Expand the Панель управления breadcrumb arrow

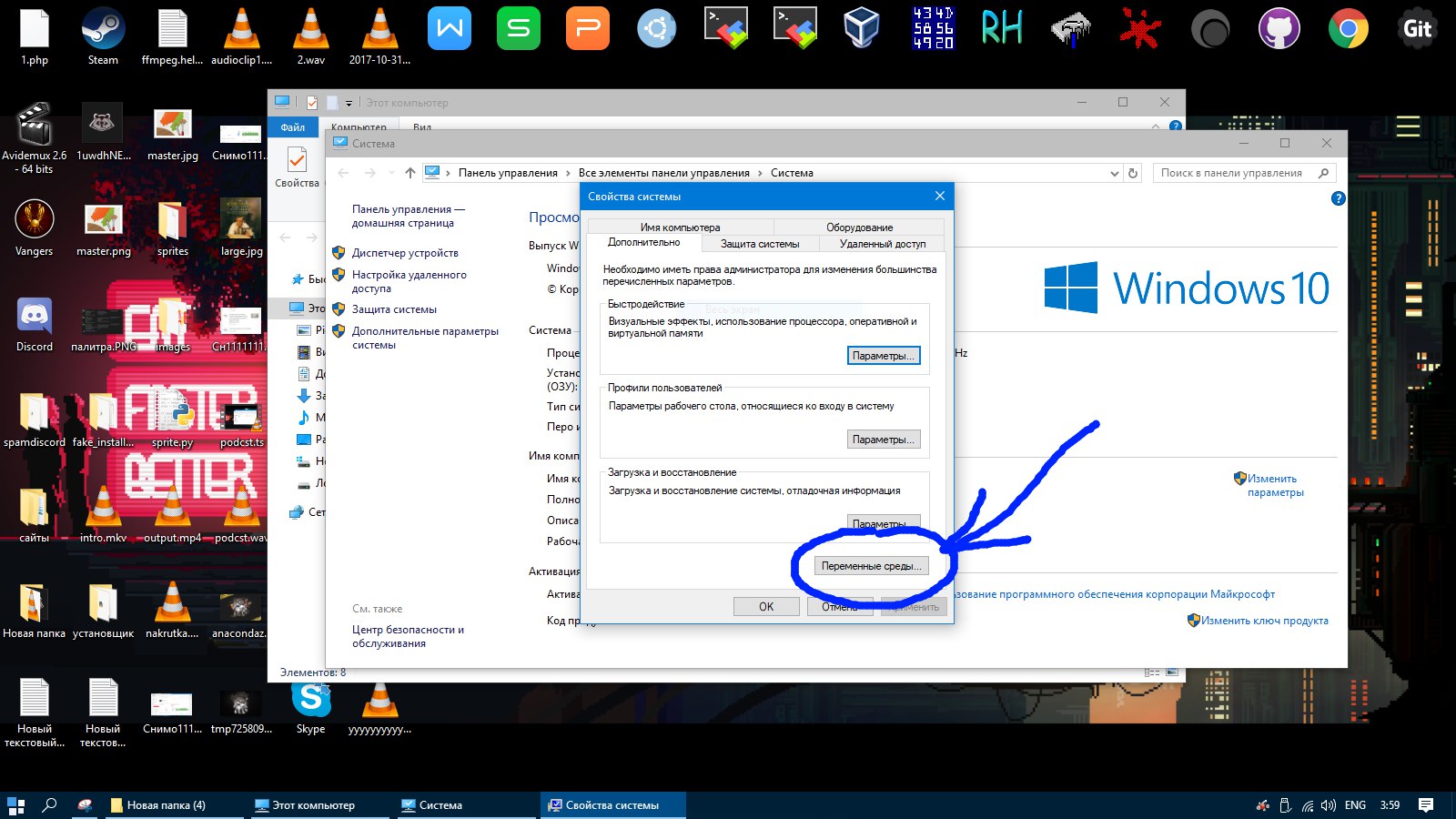[x=569, y=173]
